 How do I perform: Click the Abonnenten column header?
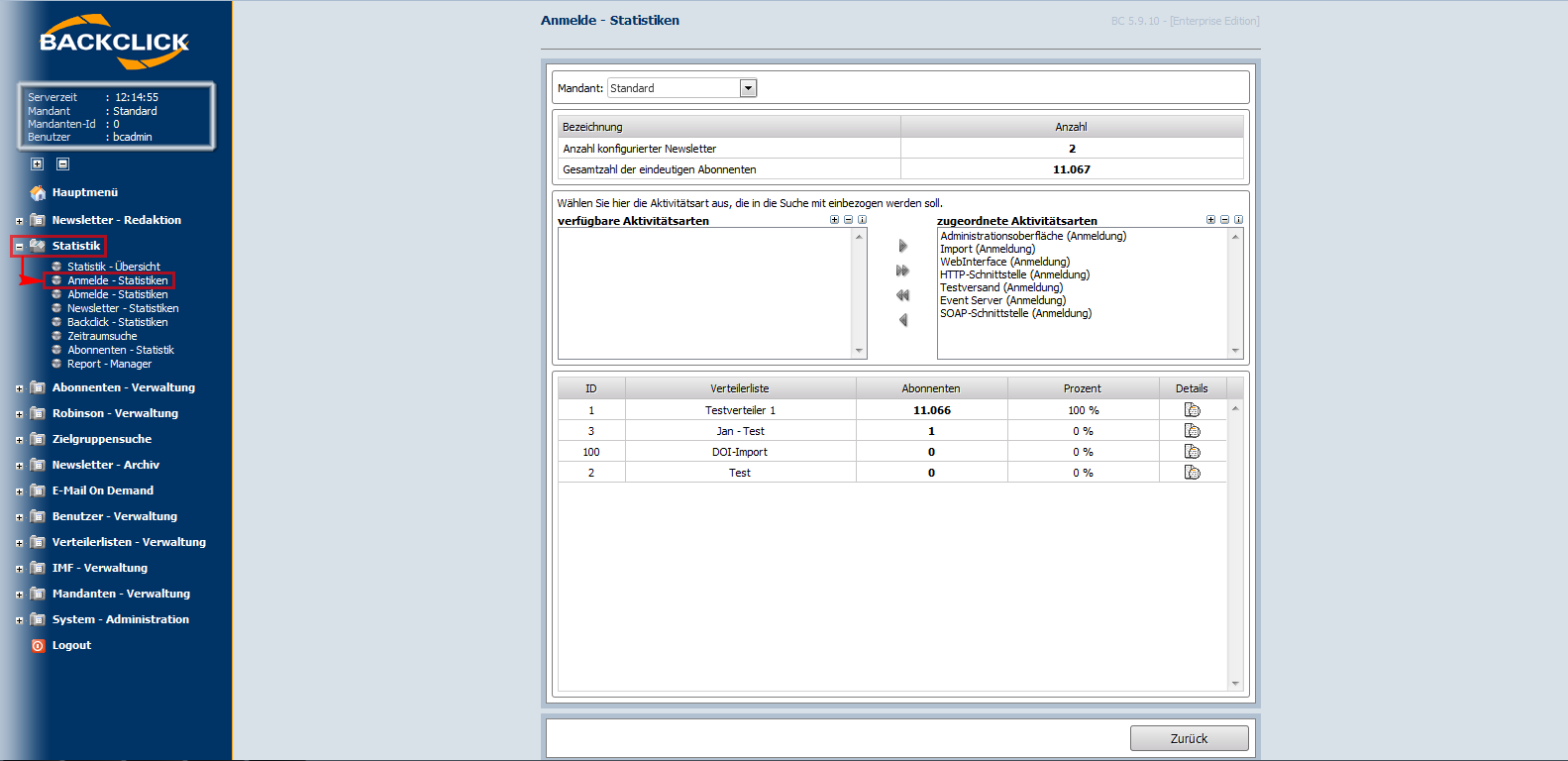click(930, 388)
